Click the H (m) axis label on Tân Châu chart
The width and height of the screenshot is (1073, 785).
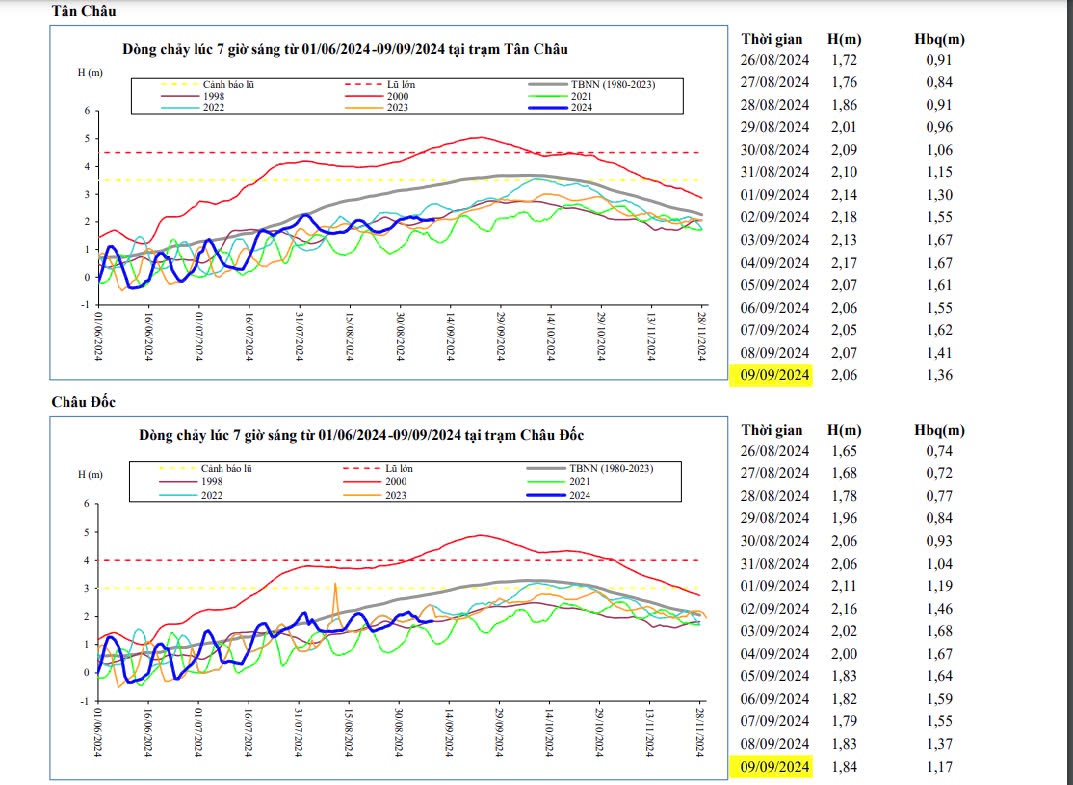click(89, 73)
